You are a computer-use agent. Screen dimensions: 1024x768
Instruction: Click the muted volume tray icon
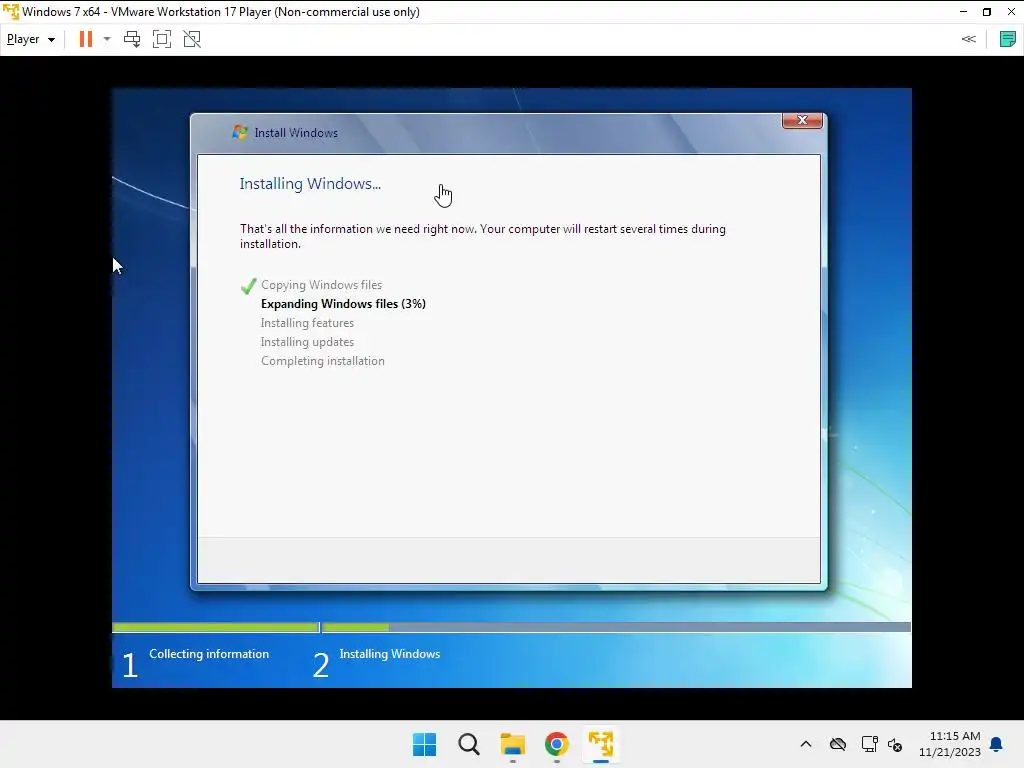click(895, 744)
